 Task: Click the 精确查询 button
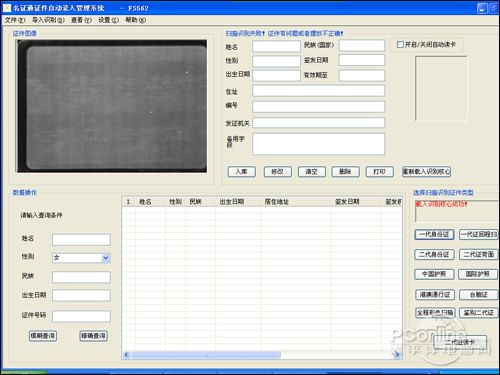click(x=93, y=336)
